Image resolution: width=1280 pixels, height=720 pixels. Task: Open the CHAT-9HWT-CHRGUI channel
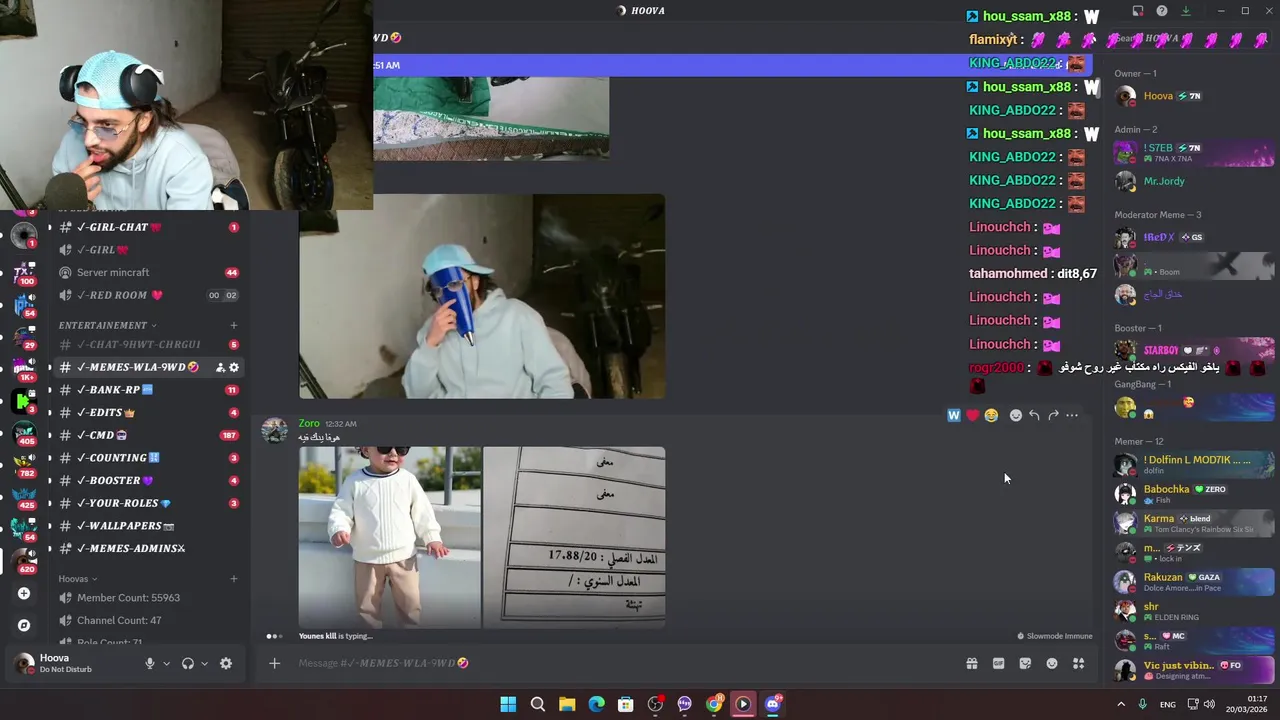(148, 344)
